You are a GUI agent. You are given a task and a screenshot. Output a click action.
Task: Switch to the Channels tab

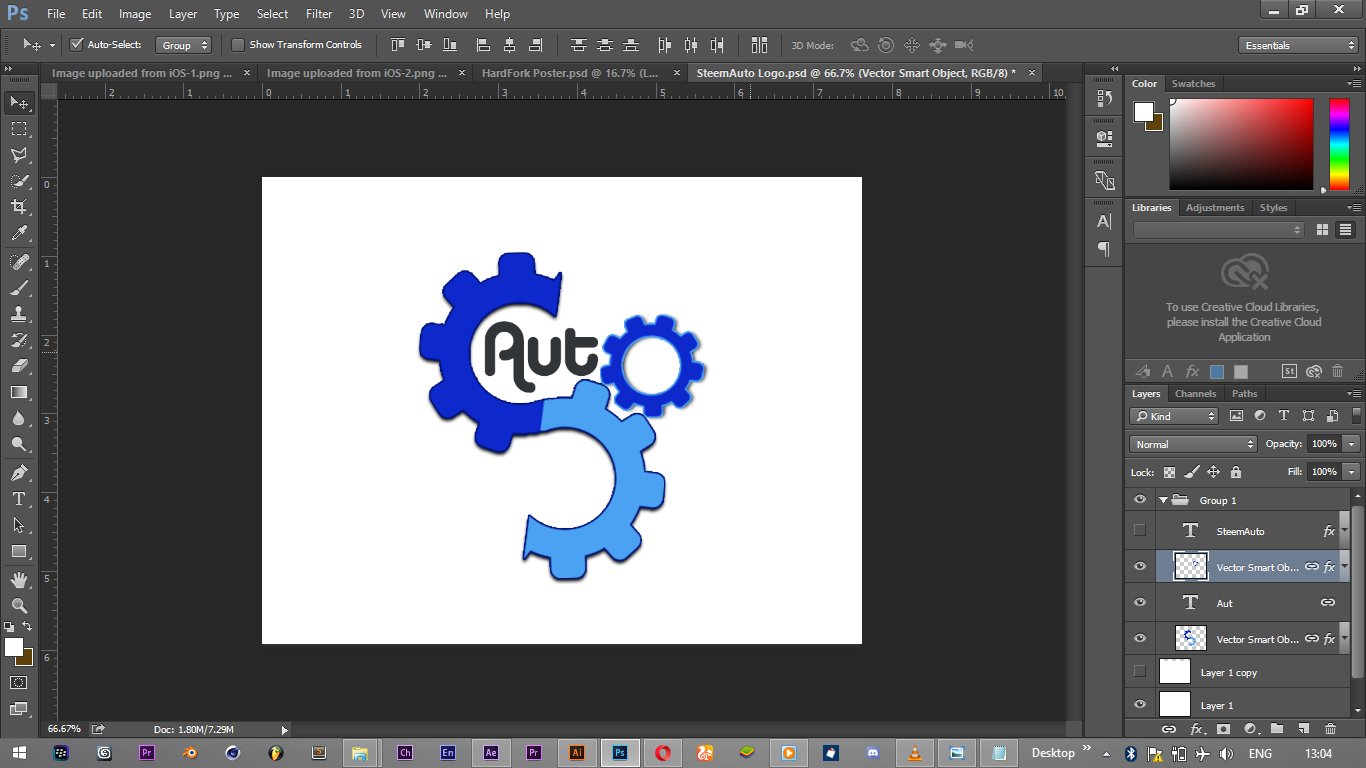click(x=1195, y=394)
